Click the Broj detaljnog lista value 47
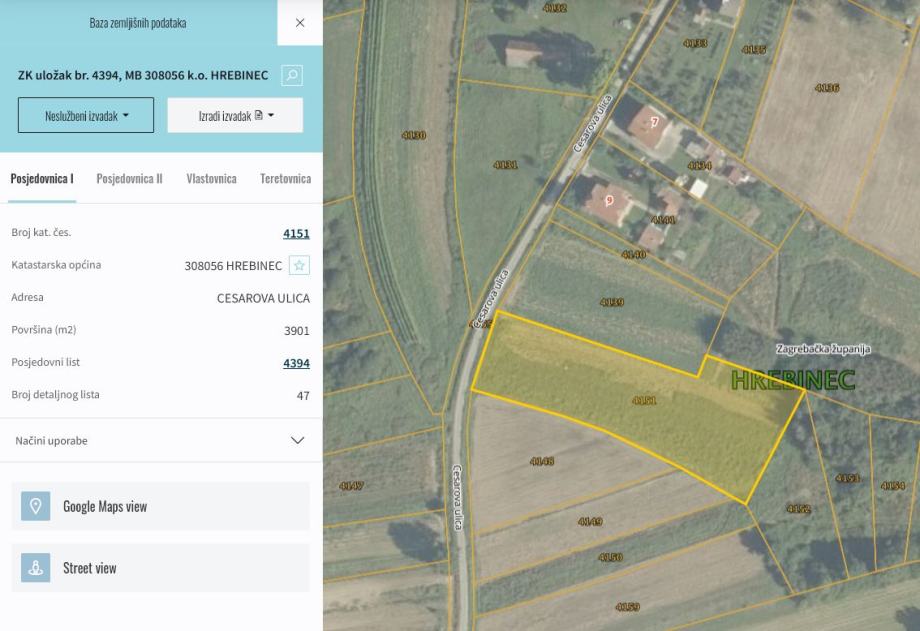 pyautogui.click(x=303, y=396)
